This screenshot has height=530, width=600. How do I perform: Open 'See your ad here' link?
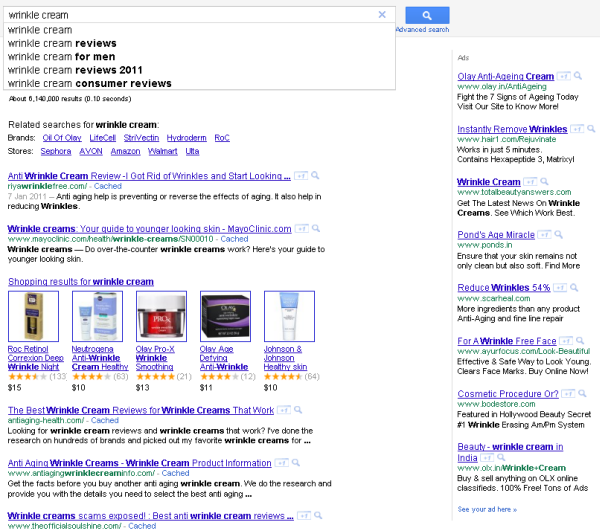point(487,509)
